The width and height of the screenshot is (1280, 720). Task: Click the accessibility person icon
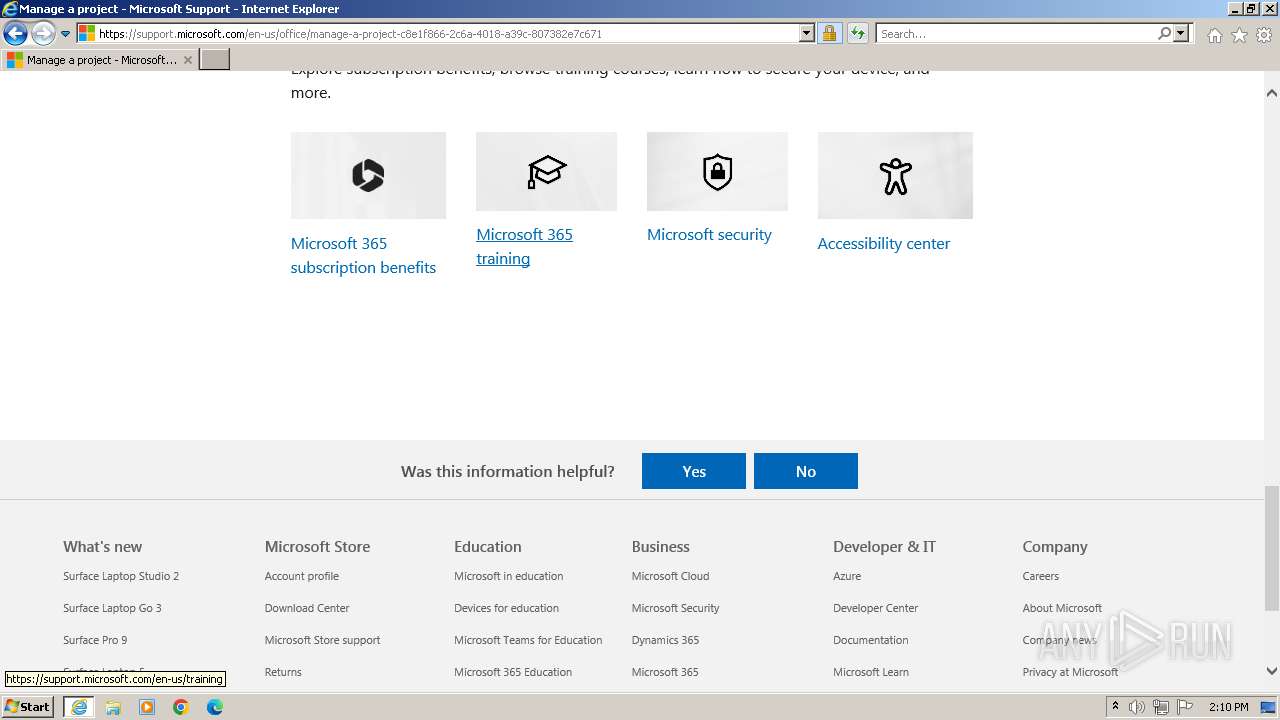click(x=895, y=175)
